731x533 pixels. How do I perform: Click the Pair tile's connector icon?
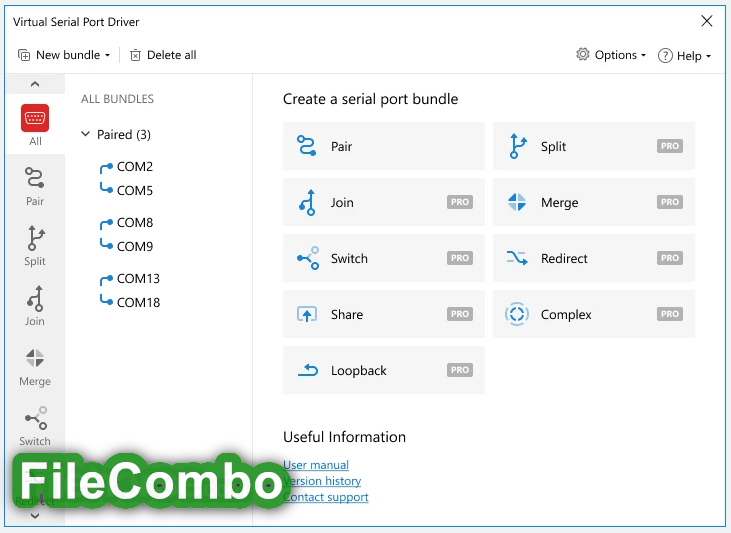(x=307, y=145)
